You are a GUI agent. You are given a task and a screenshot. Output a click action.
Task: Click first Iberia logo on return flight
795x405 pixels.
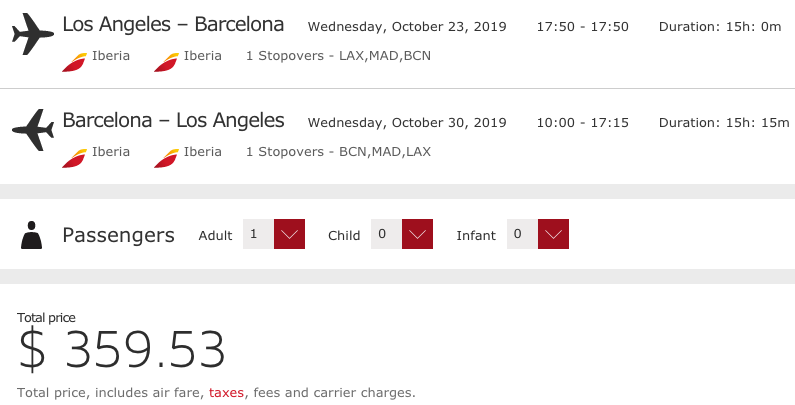click(75, 158)
